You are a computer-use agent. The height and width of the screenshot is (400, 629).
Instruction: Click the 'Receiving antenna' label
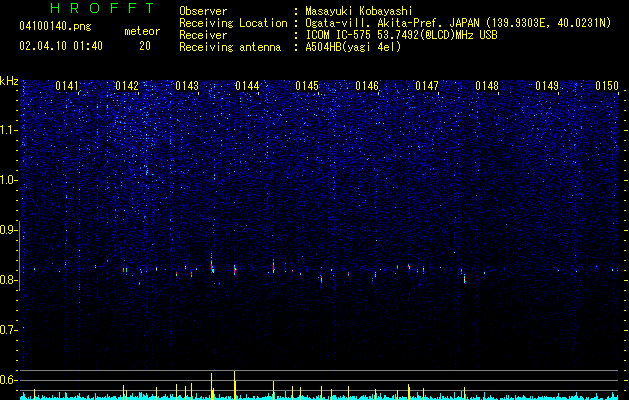[x=230, y=47]
